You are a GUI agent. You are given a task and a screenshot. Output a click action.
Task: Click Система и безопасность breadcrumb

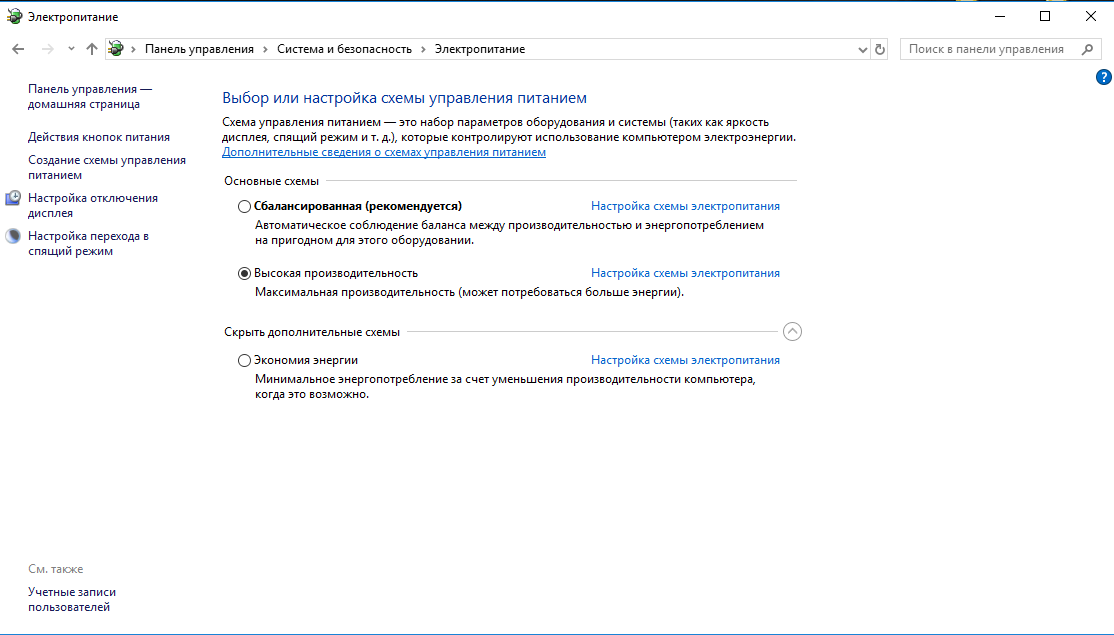(x=344, y=49)
